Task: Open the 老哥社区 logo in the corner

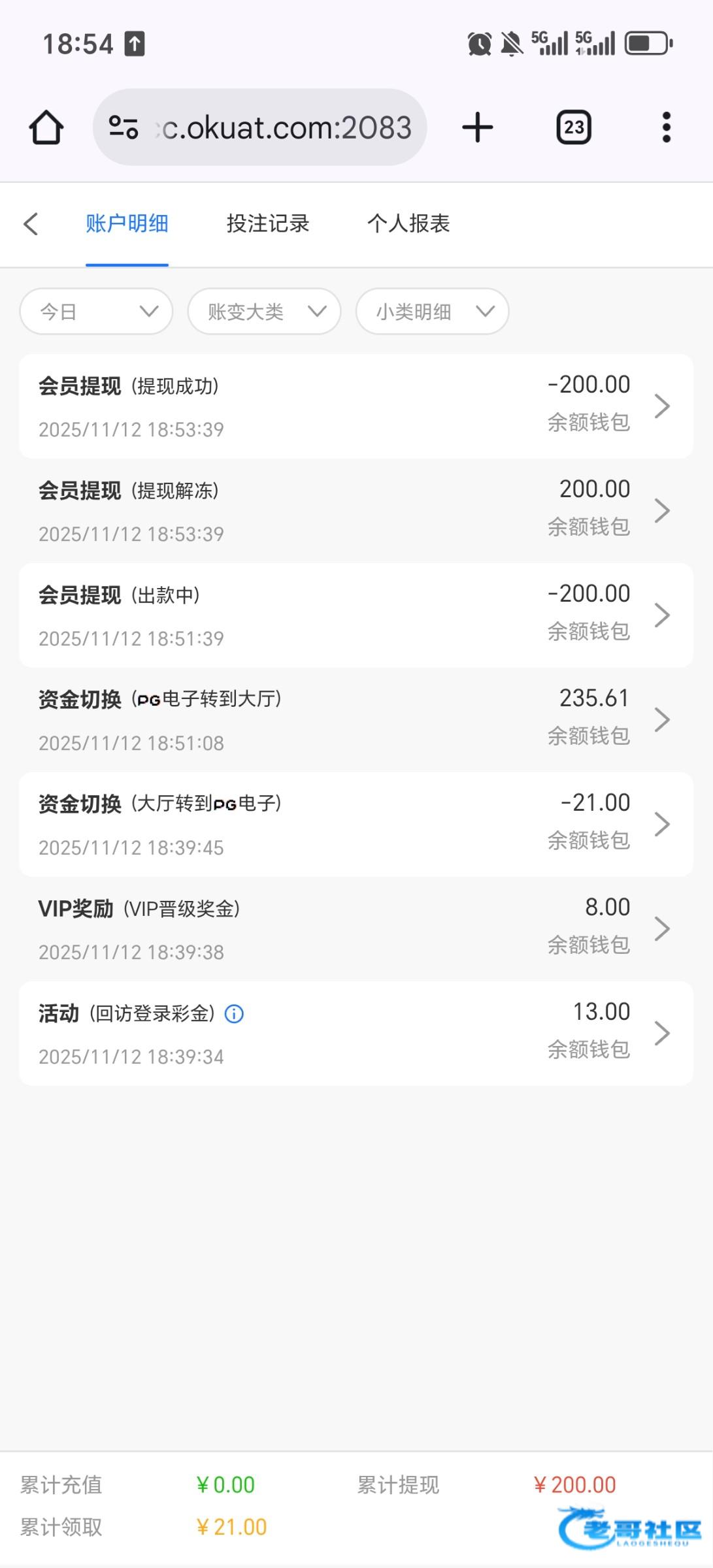Action: (x=629, y=1527)
